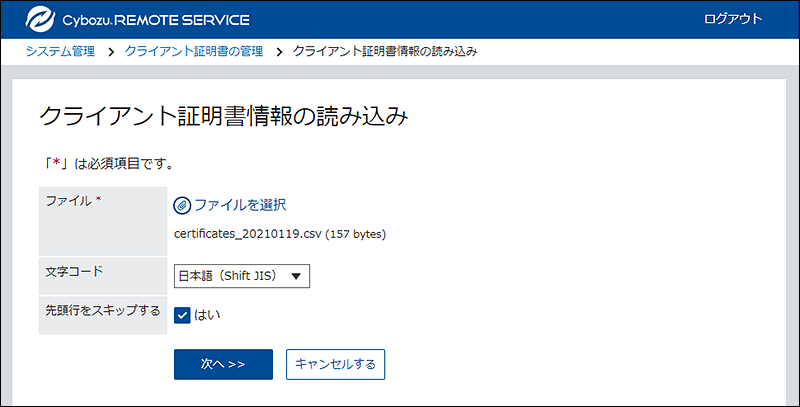Click the 文字コード field label
The height and width of the screenshot is (407, 800).
pos(74,271)
